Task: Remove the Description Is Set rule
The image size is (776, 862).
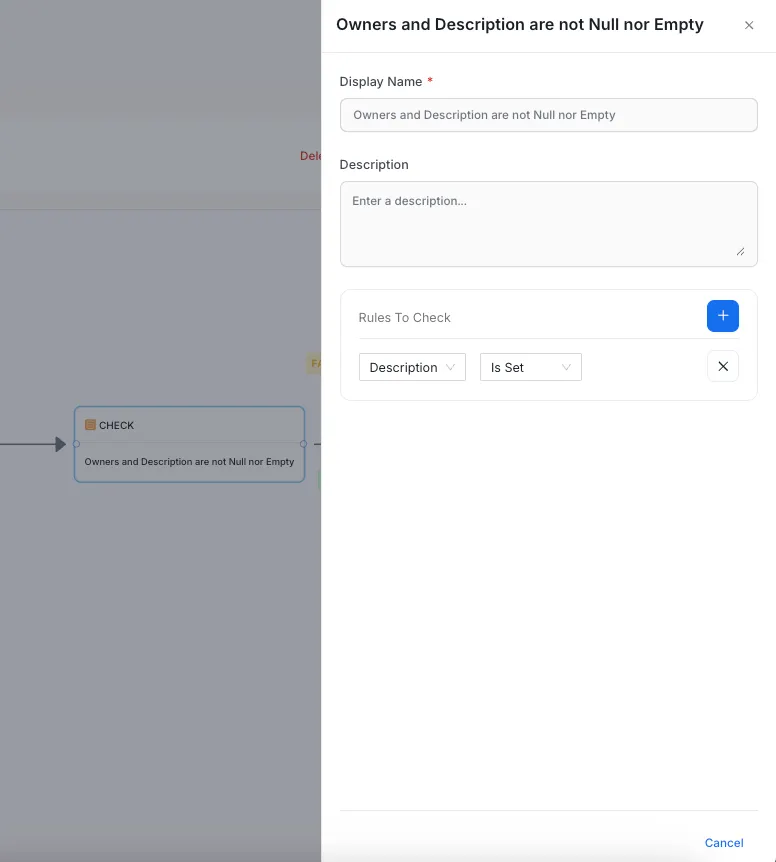Action: click(723, 366)
